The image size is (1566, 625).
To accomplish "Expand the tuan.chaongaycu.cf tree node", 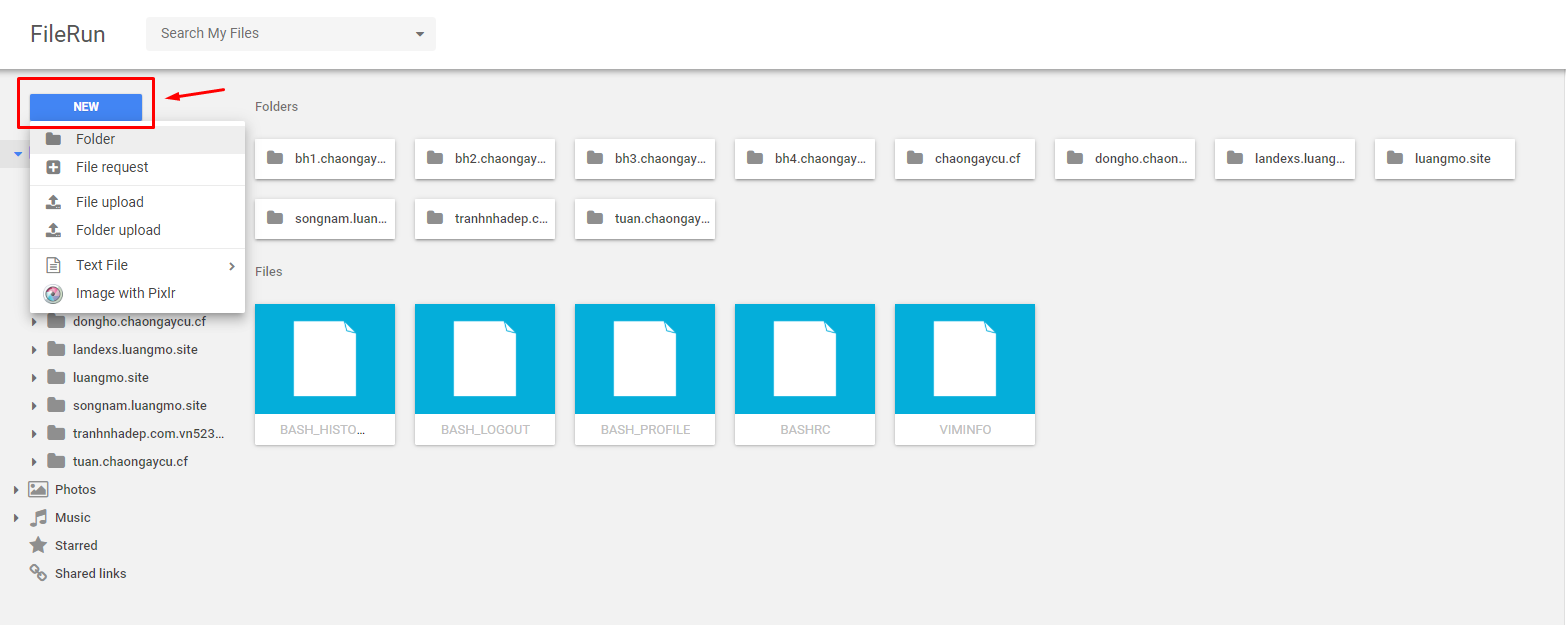I will click(34, 462).
